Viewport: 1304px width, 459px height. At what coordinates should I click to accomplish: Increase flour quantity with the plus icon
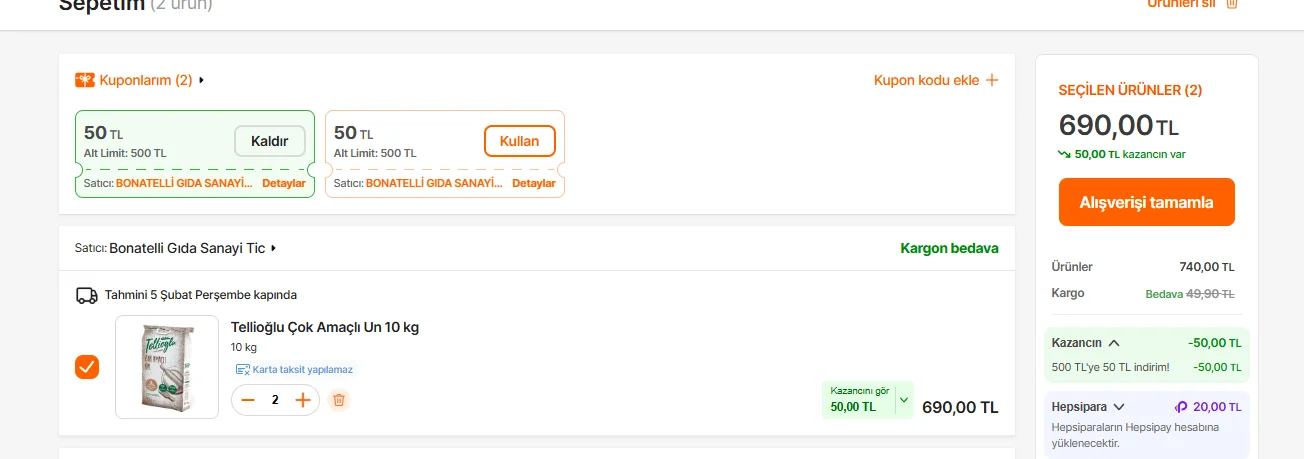click(303, 400)
